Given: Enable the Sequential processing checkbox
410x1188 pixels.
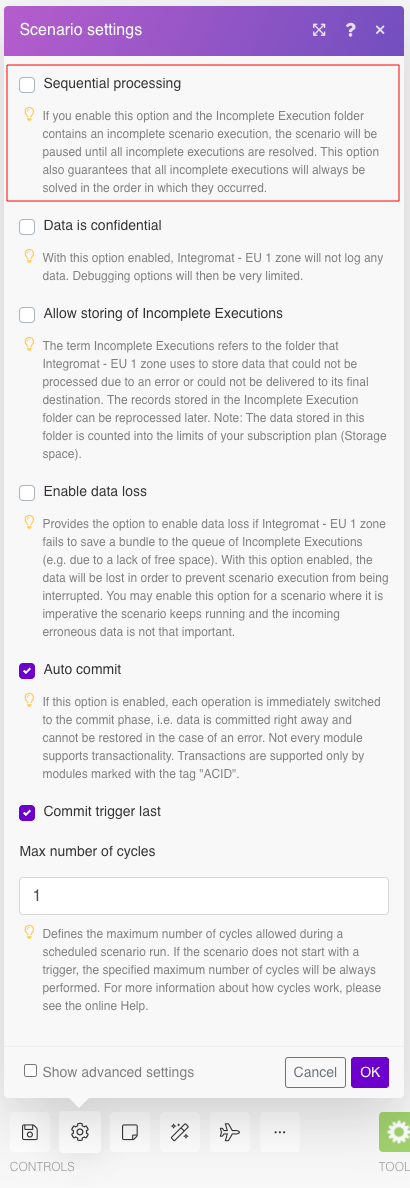Looking at the screenshot, I should pyautogui.click(x=27, y=85).
